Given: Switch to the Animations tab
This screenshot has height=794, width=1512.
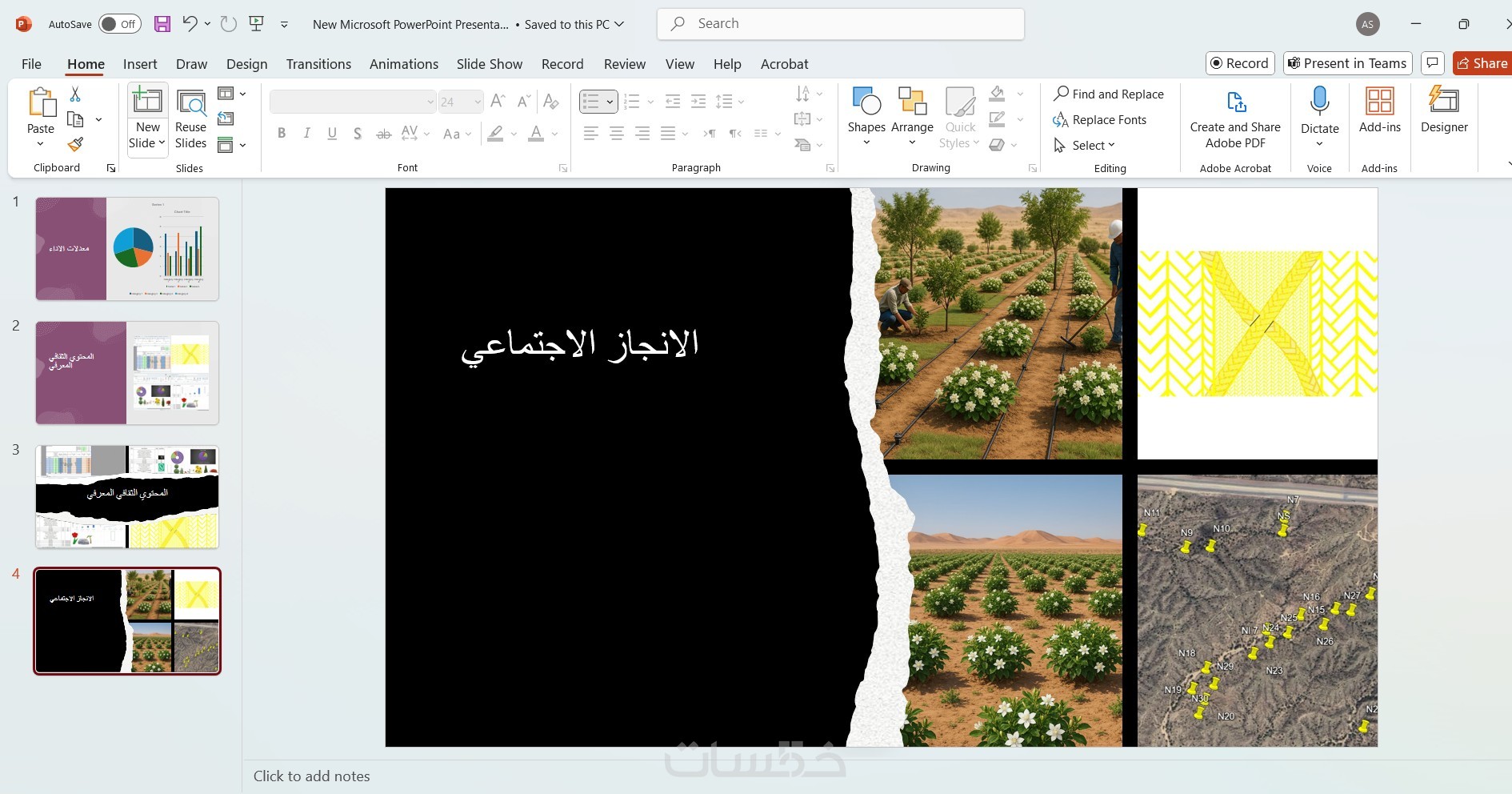Looking at the screenshot, I should [x=404, y=64].
